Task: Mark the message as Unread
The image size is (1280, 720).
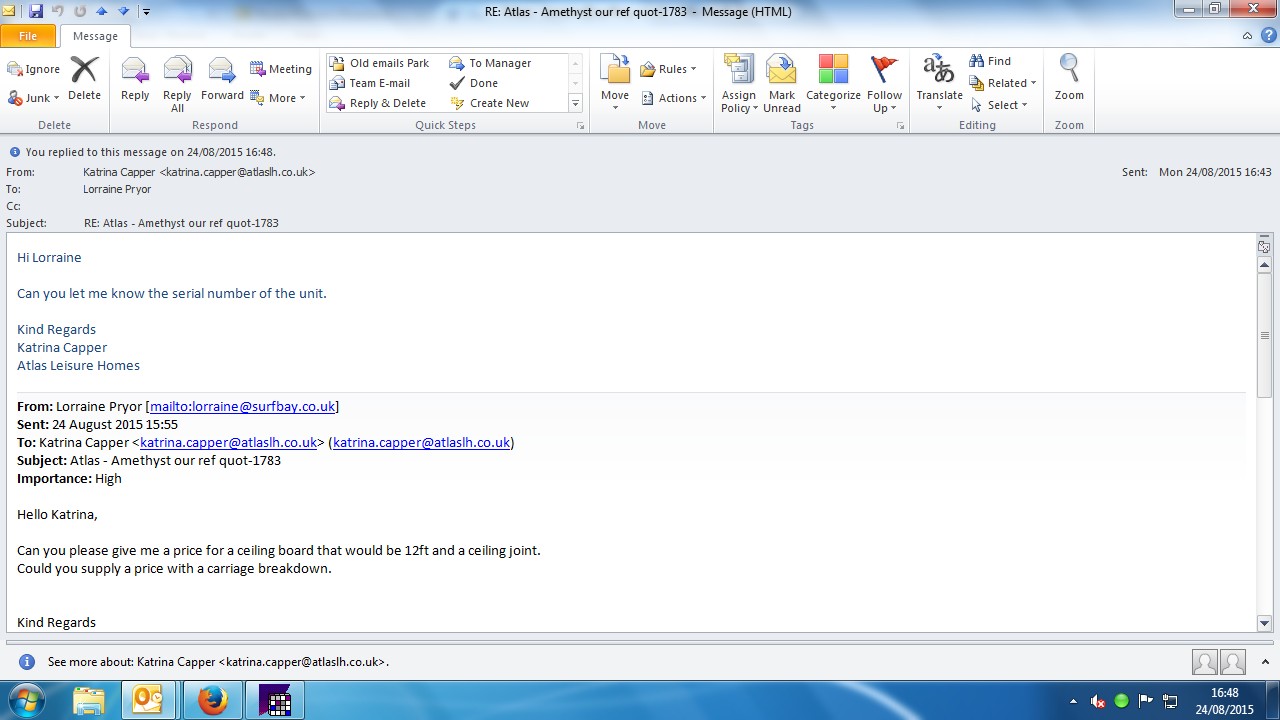Action: 781,84
